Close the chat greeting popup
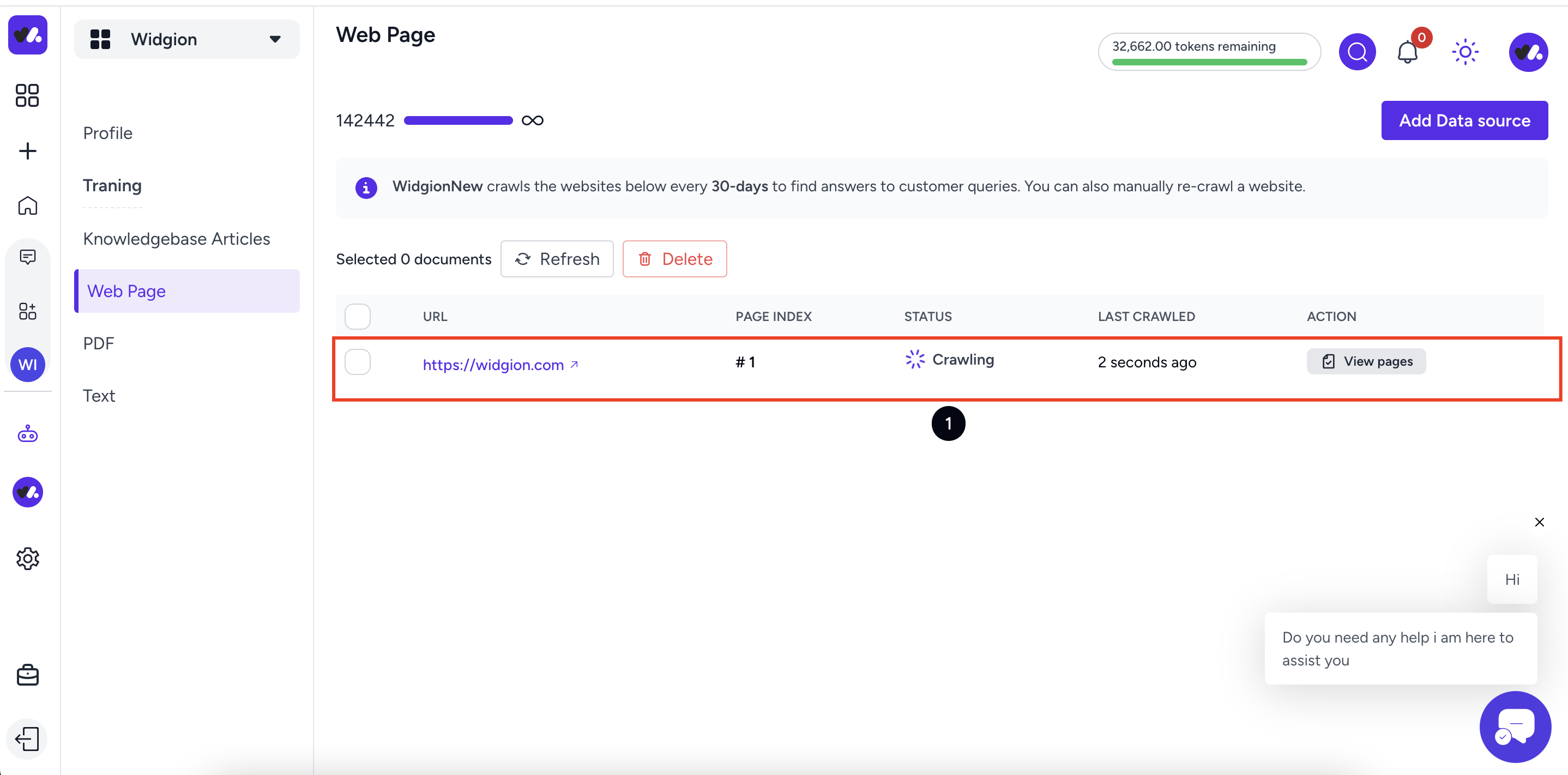 [x=1539, y=522]
